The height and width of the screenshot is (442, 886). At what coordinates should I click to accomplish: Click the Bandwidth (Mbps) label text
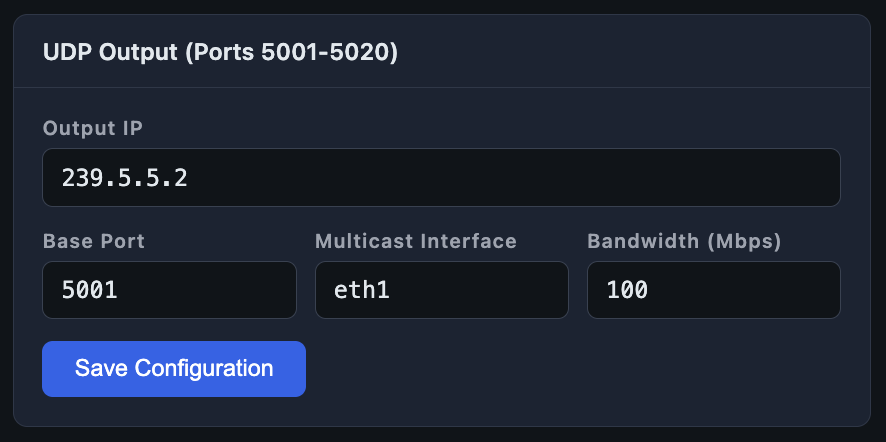point(684,242)
